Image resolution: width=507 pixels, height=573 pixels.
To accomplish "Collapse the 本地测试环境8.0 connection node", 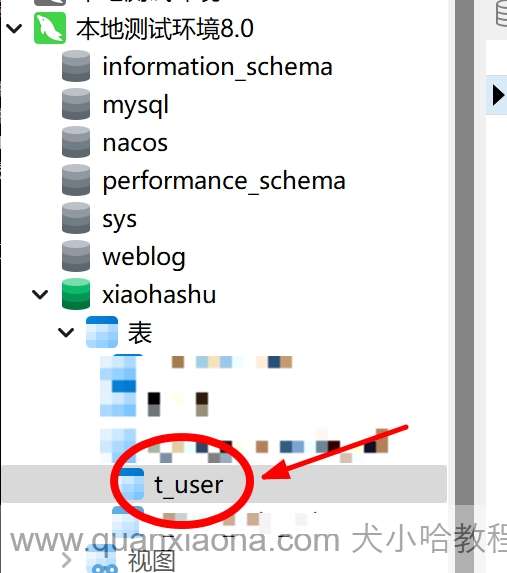I will click(14, 29).
